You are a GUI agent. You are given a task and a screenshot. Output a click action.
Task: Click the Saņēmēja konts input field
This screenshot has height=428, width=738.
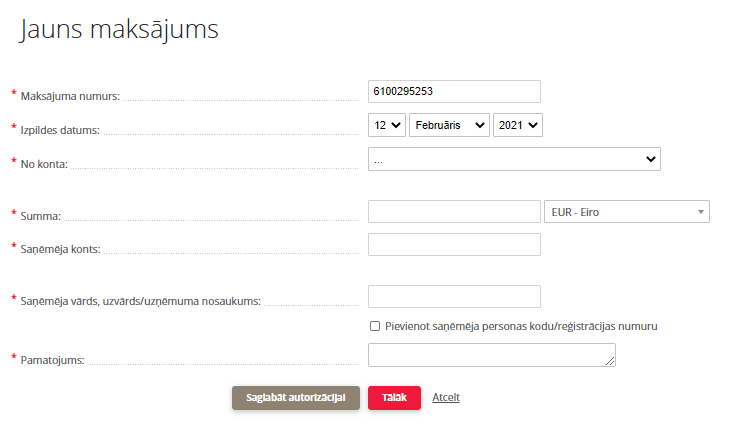454,245
